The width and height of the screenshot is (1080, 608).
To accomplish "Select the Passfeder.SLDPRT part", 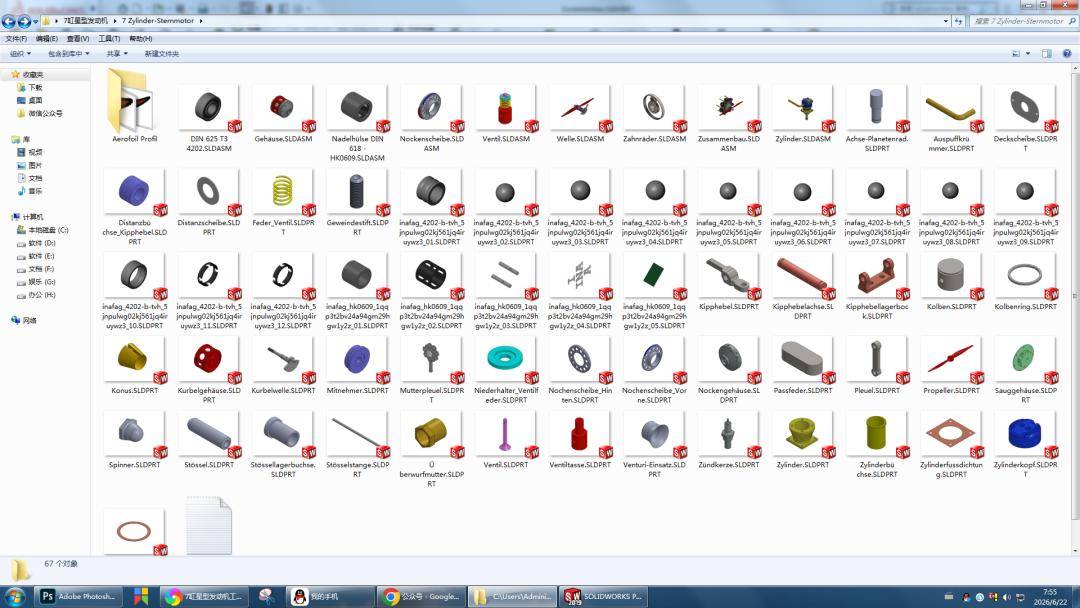I will 802,365.
